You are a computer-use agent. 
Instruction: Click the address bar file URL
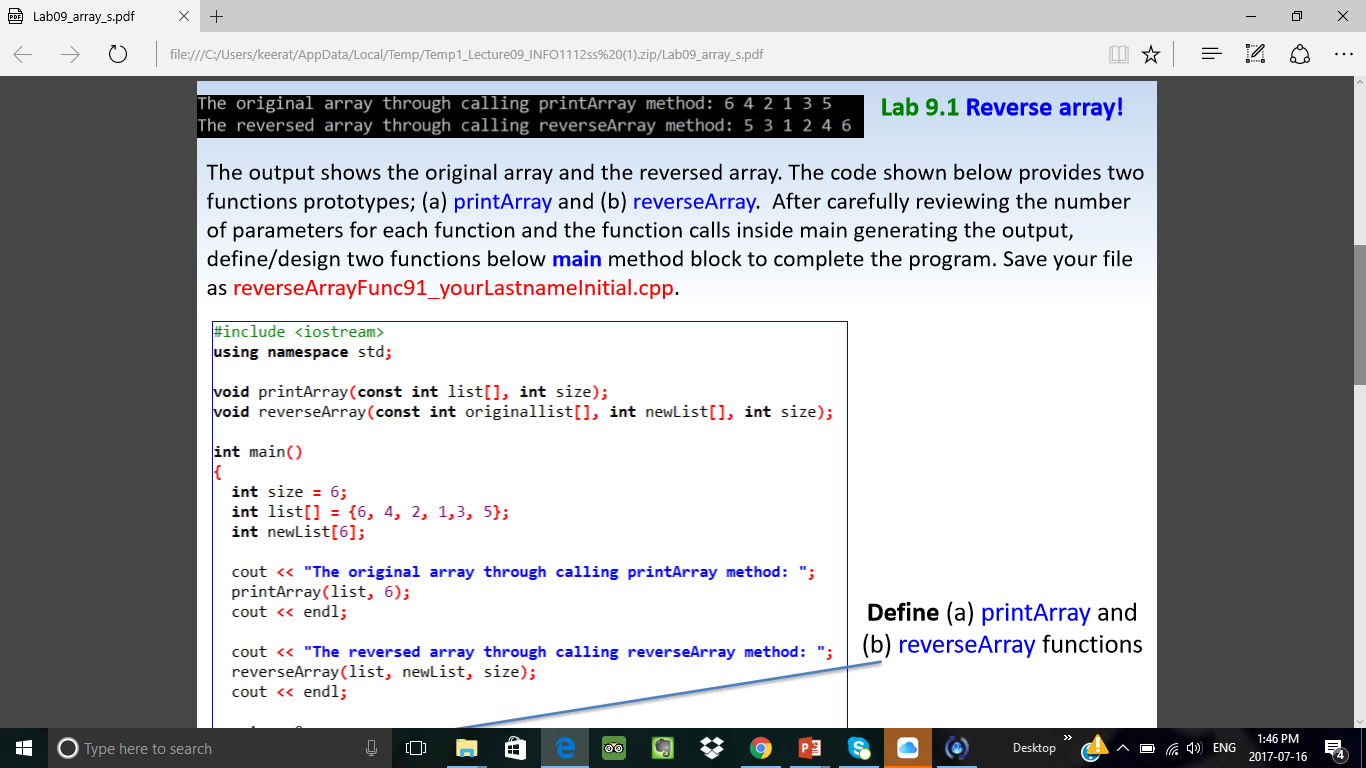tap(467, 54)
